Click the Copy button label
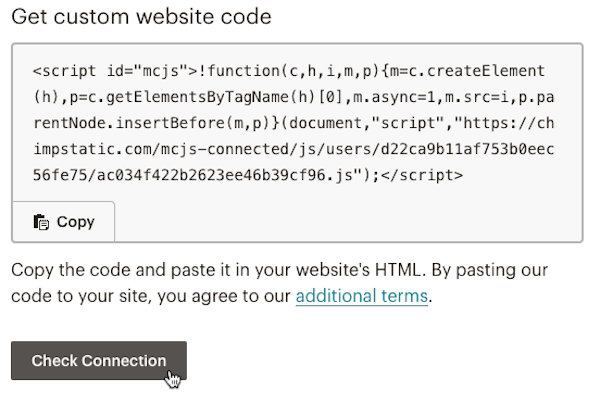The height and width of the screenshot is (403, 600). 75,222
